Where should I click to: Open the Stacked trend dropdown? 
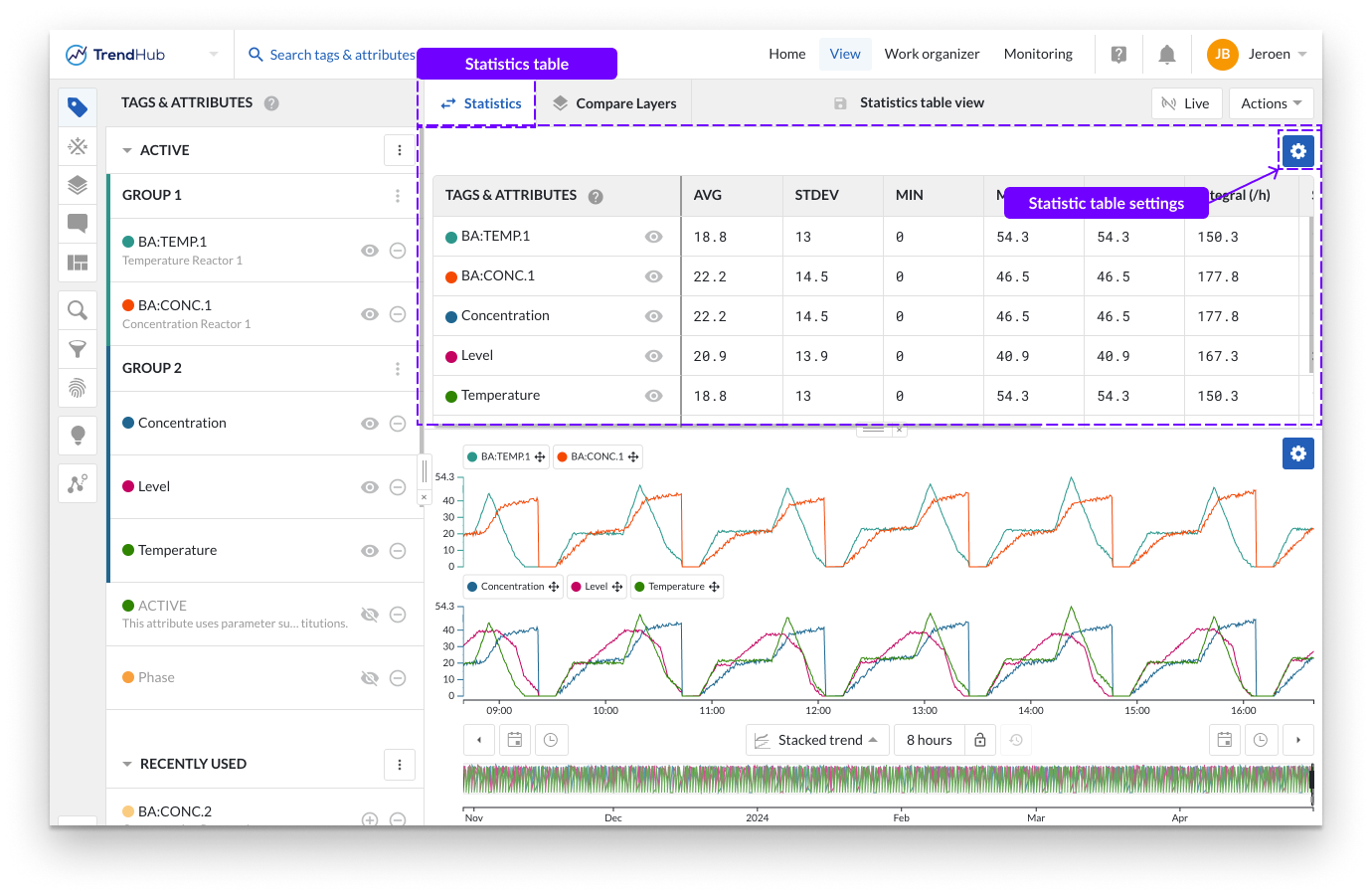click(x=817, y=740)
